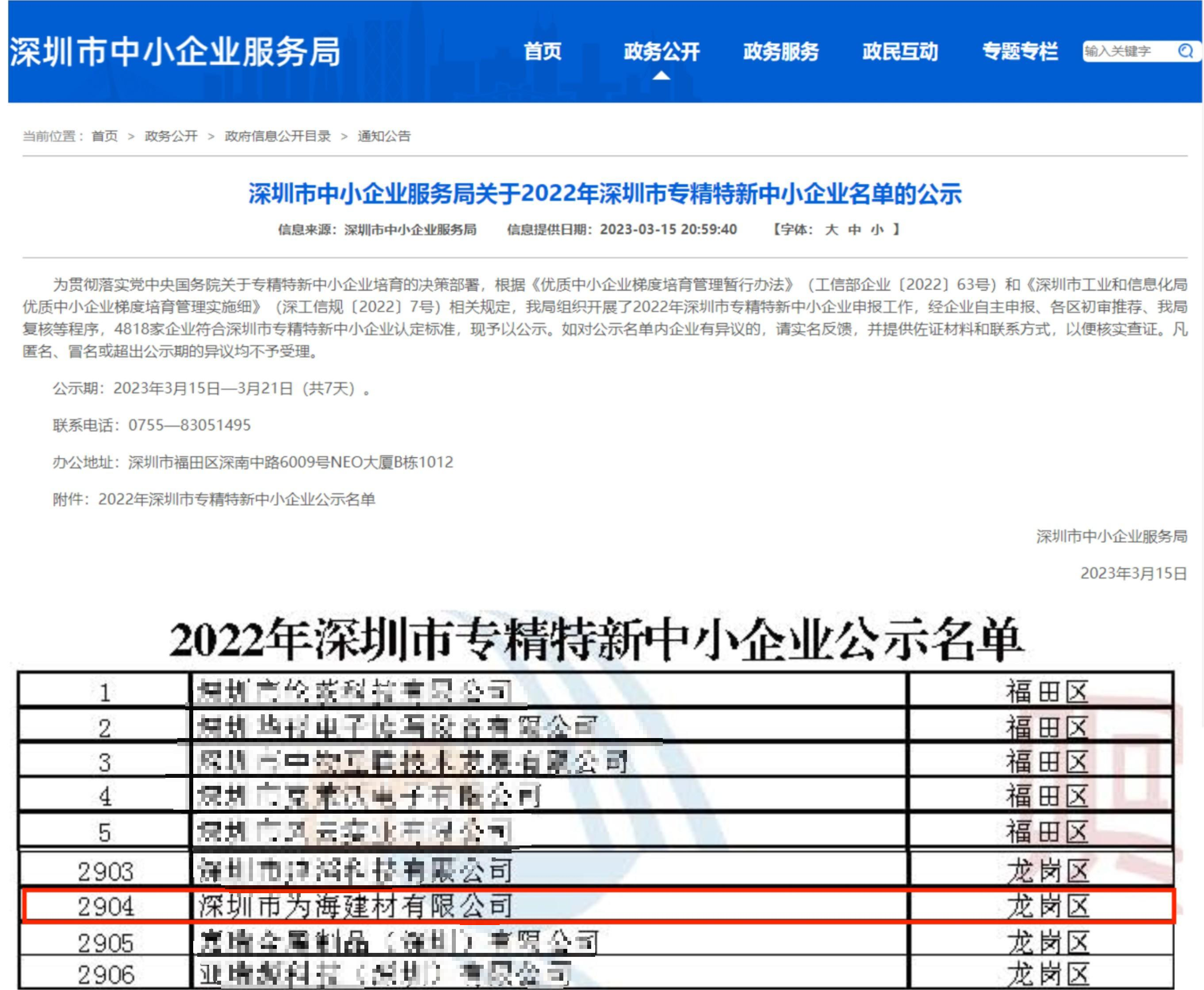Click the signature 深圳市中小企业服务局 at right
Image resolution: width=1204 pixels, height=990 pixels.
1112,536
